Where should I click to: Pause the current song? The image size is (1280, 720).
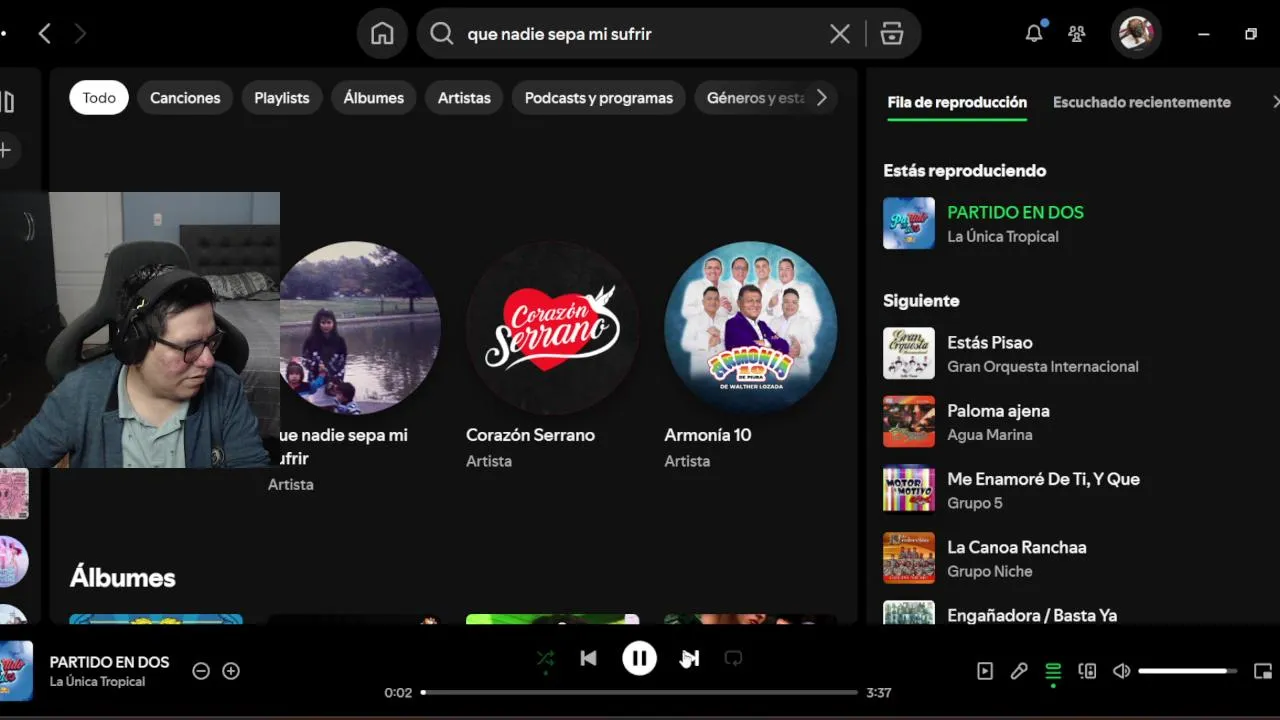[x=639, y=658]
